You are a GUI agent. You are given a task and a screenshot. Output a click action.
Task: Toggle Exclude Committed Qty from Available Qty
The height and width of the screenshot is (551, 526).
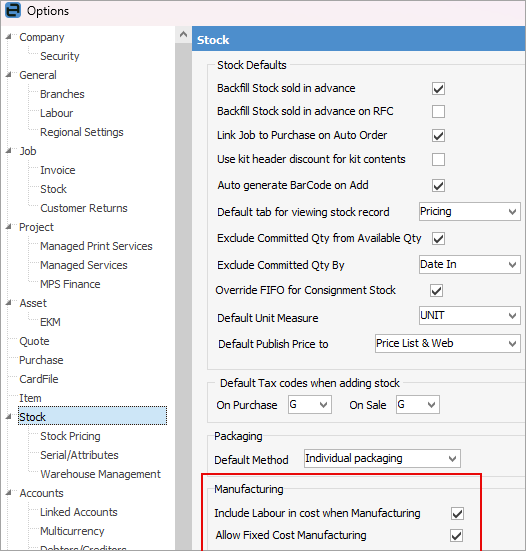pyautogui.click(x=438, y=239)
